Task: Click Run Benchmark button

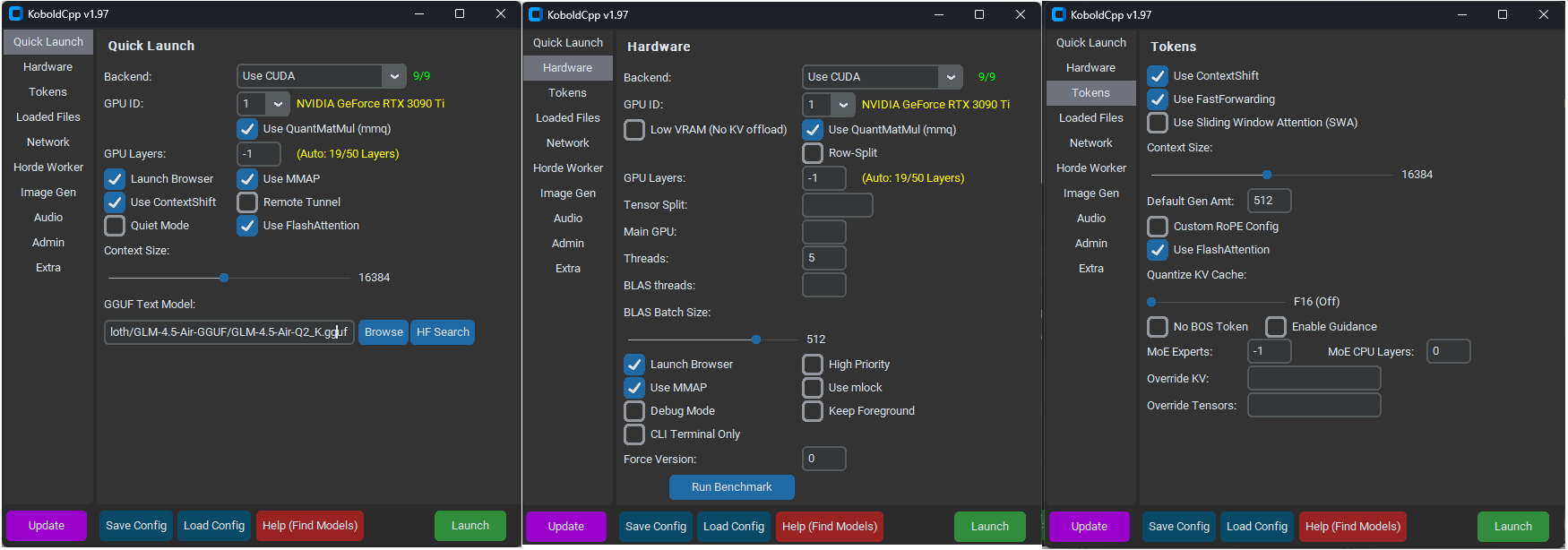Action: 732,487
